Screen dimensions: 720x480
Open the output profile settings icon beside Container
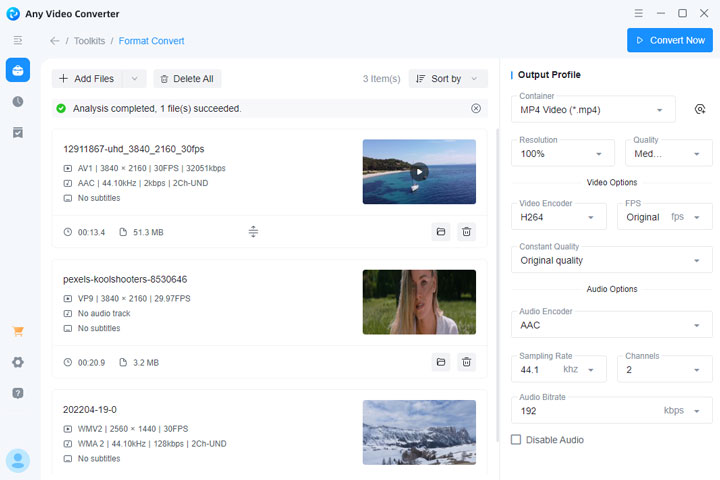700,109
